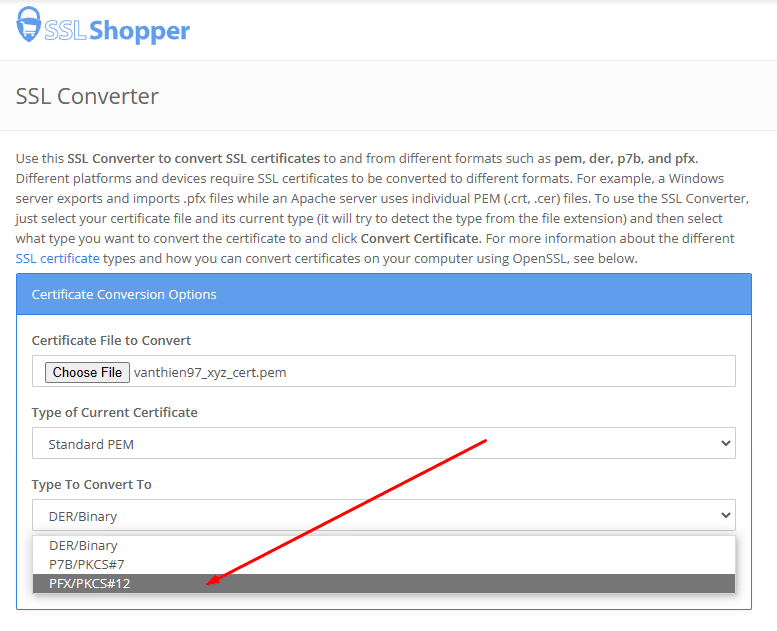Open the Type To Convert To dropdown
777x631 pixels.
(384, 515)
